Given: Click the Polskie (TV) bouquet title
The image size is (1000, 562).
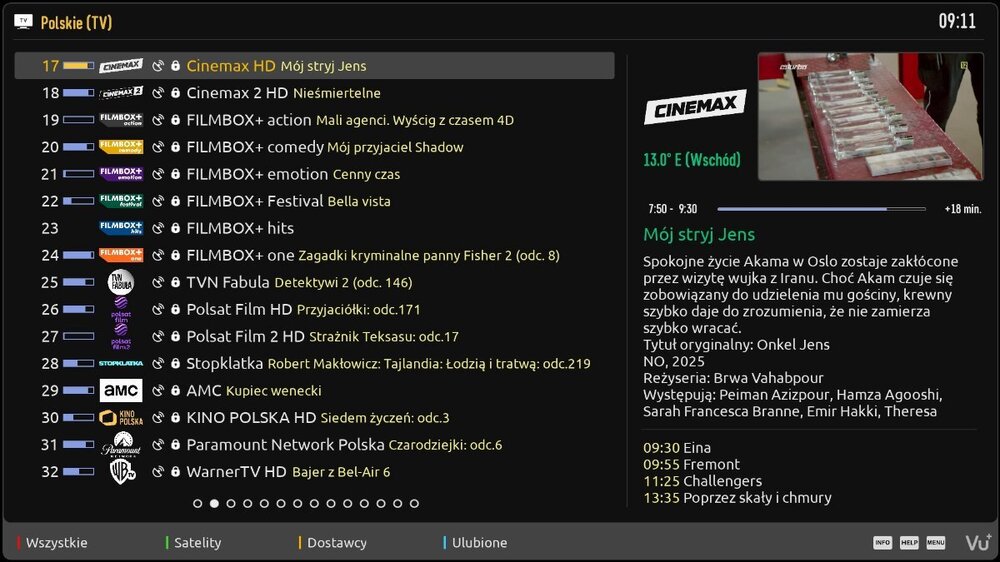Looking at the screenshot, I should click(x=77, y=22).
